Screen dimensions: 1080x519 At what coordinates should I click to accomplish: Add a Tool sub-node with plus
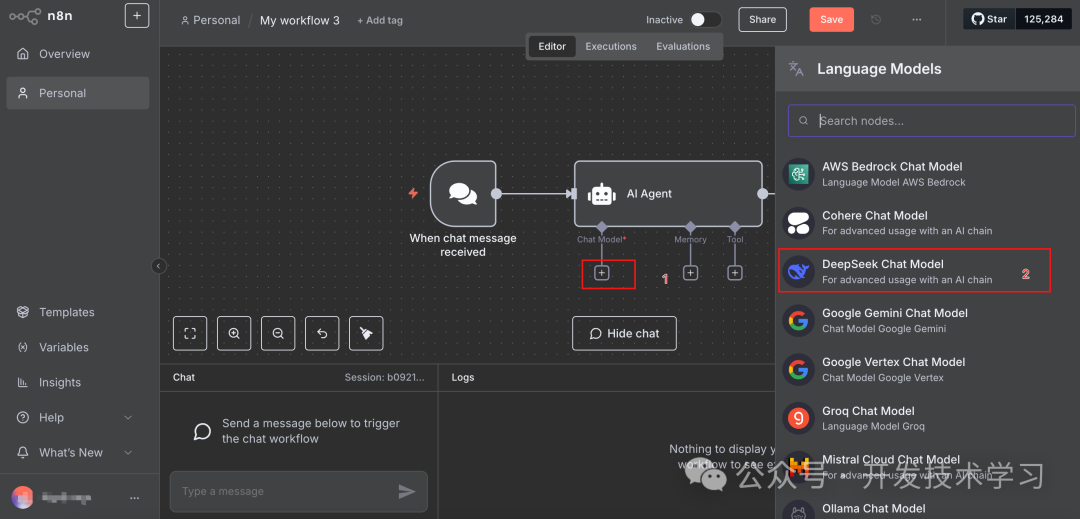(x=735, y=273)
